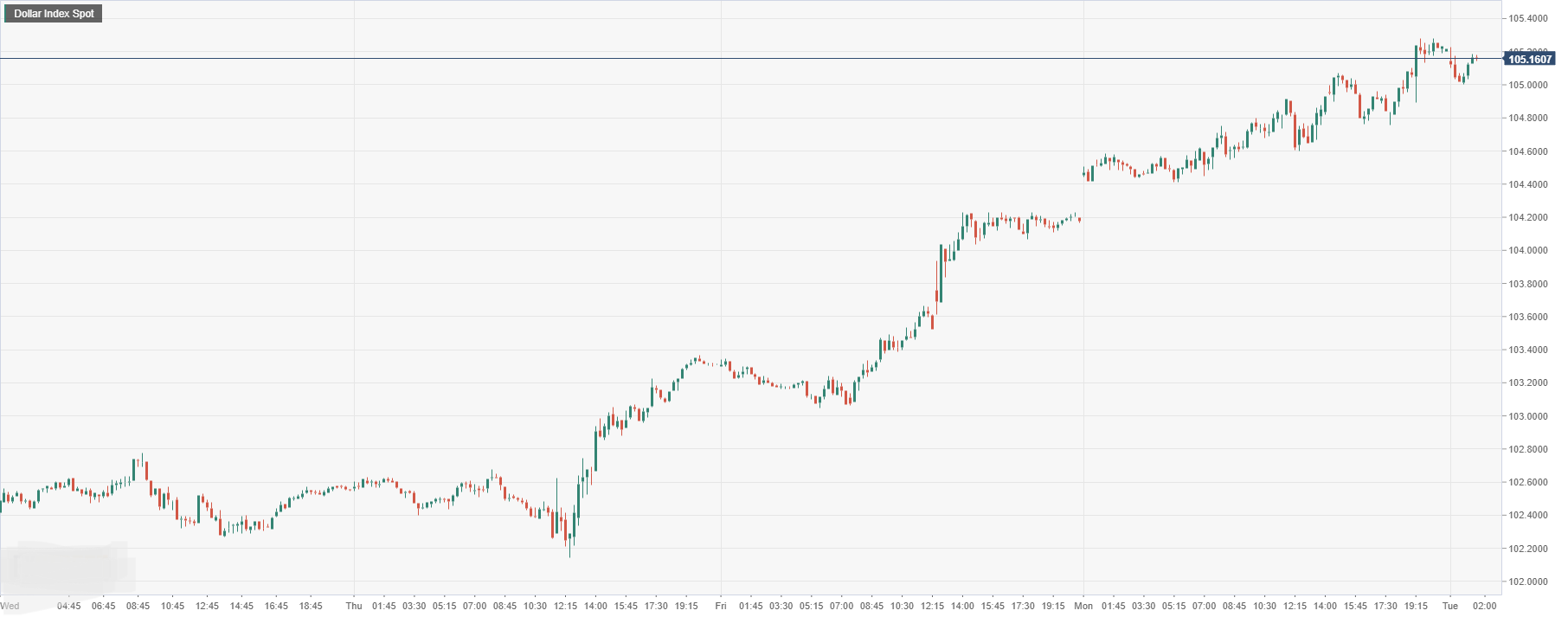Click the 04:45 time axis label
This screenshot has height=617, width=1568.
[69, 606]
